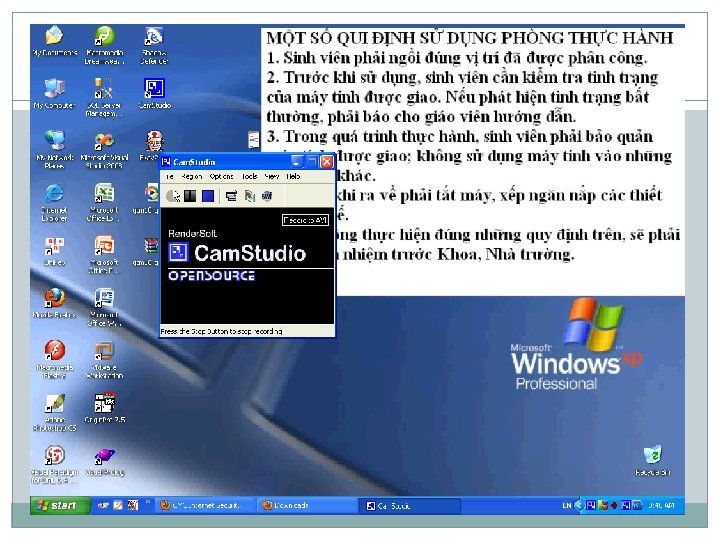Close the CamStudio window
Viewport: 720px width, 540px height.
[327, 162]
